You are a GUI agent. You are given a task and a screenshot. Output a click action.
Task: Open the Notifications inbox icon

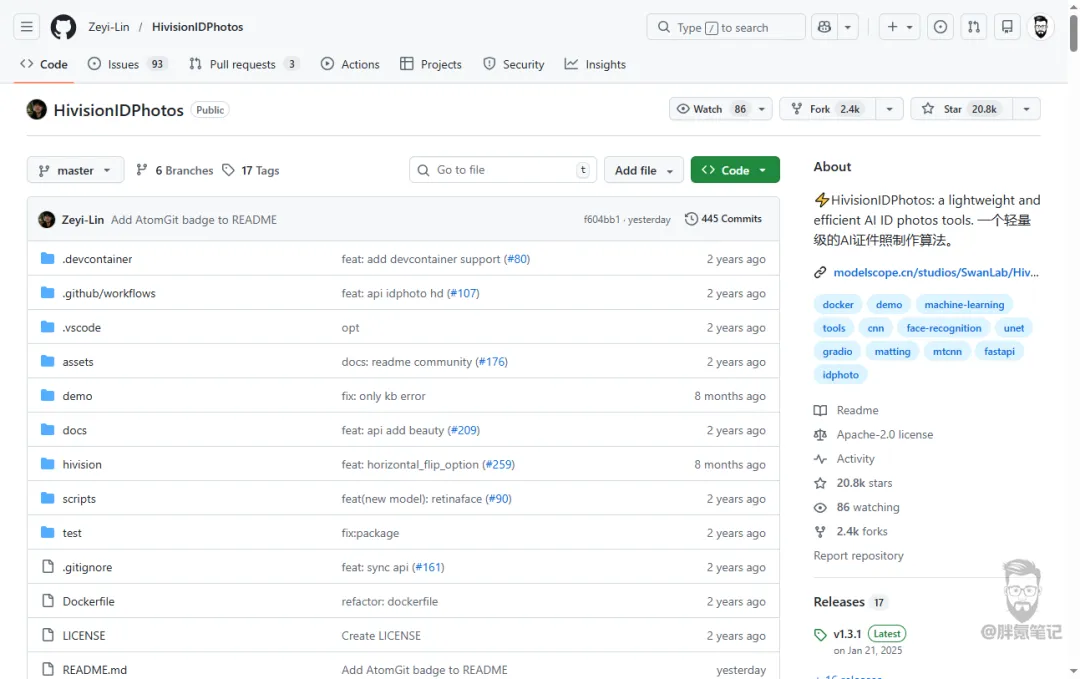point(1007,27)
